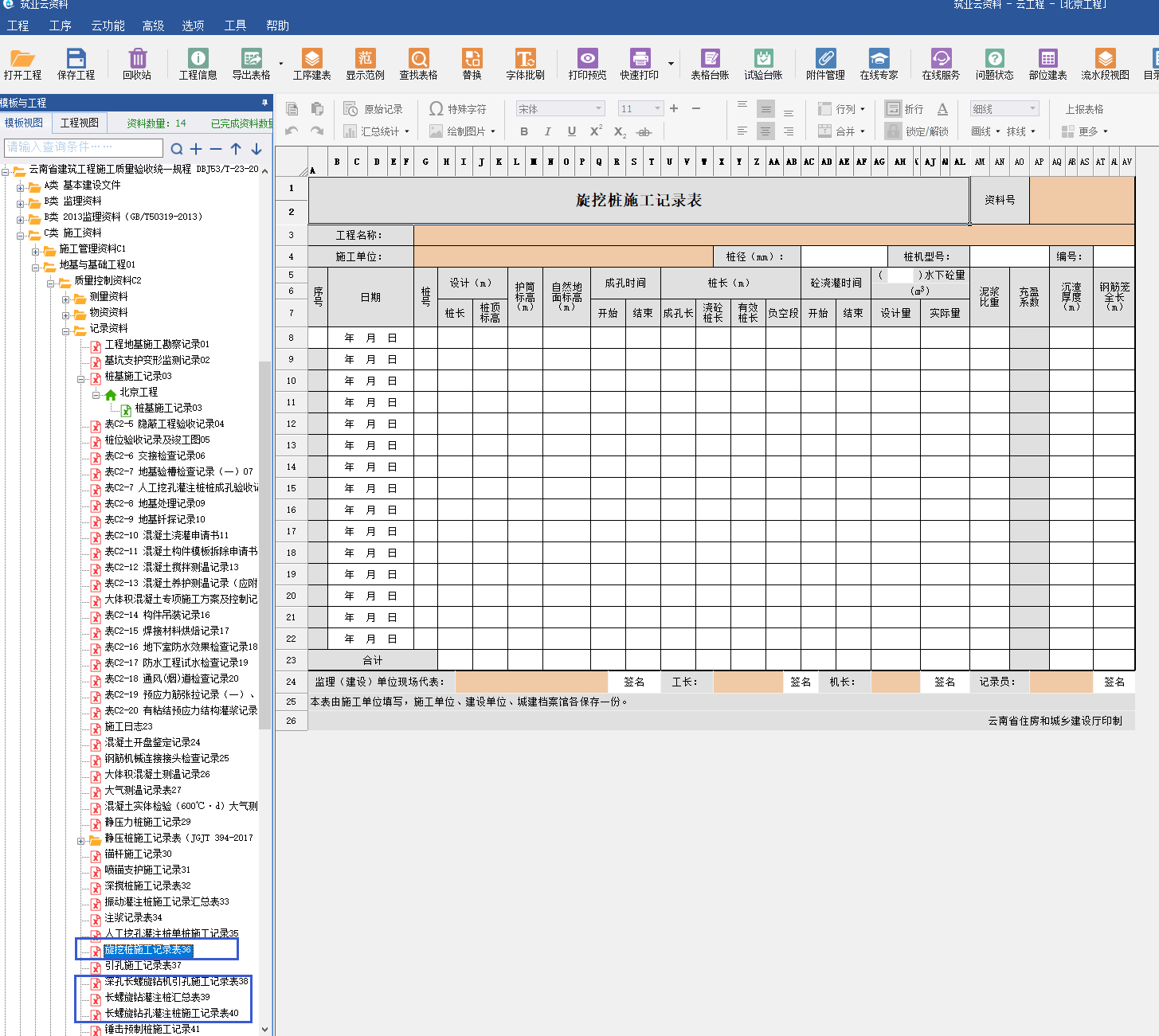The width and height of the screenshot is (1159, 1036).
Task: Toggle 锁定/解锁 cell lock
Action: (917, 131)
